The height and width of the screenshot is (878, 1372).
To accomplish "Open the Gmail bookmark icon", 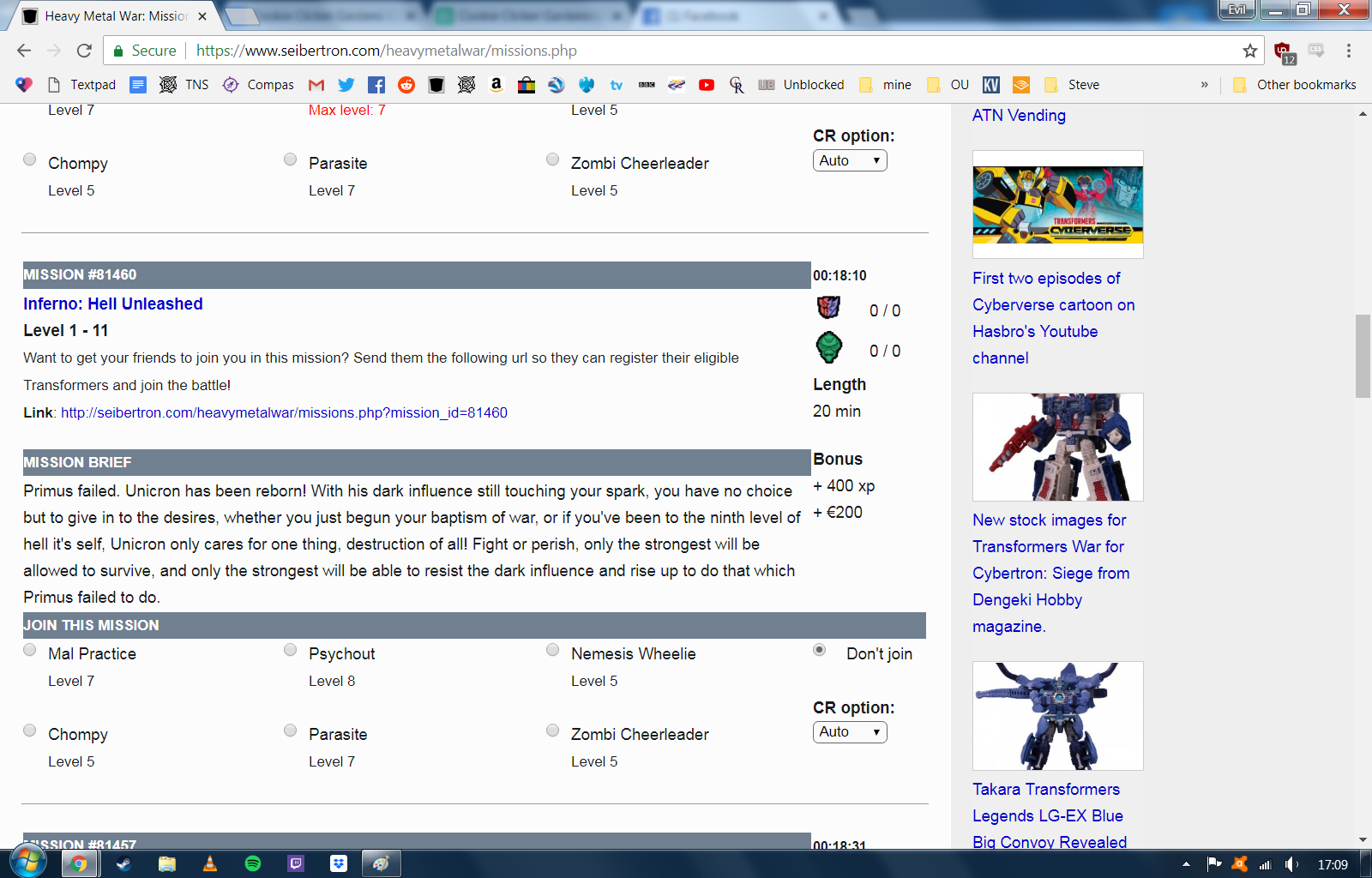I will point(316,85).
